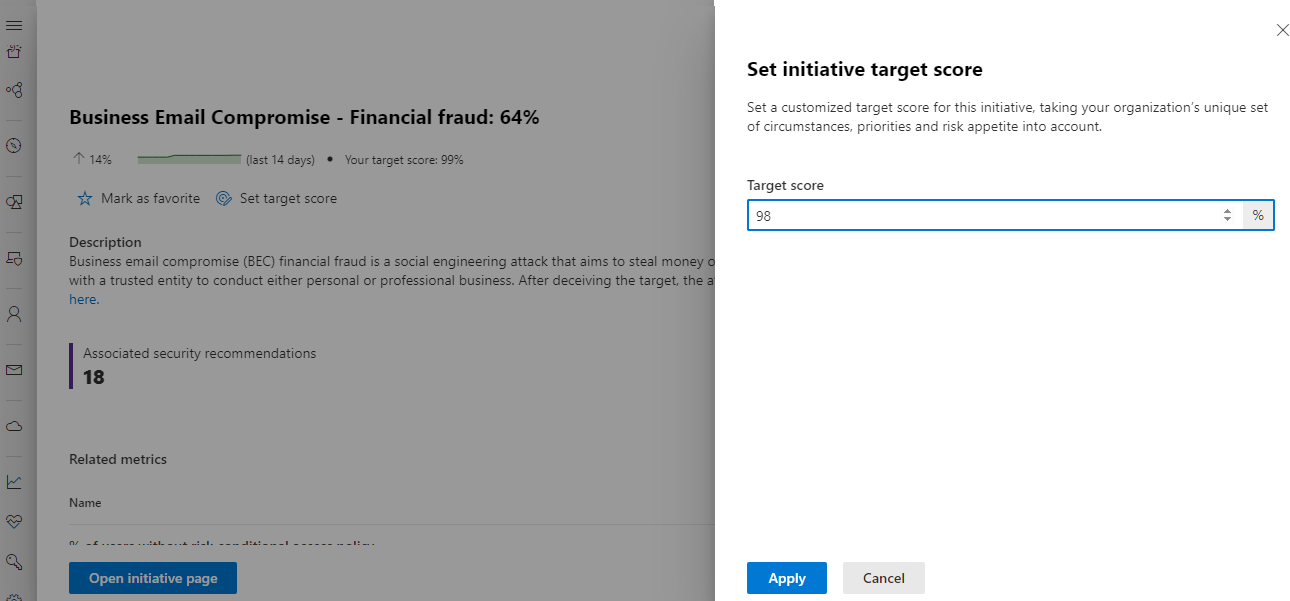Click the star icon to mark favorite

85,199
